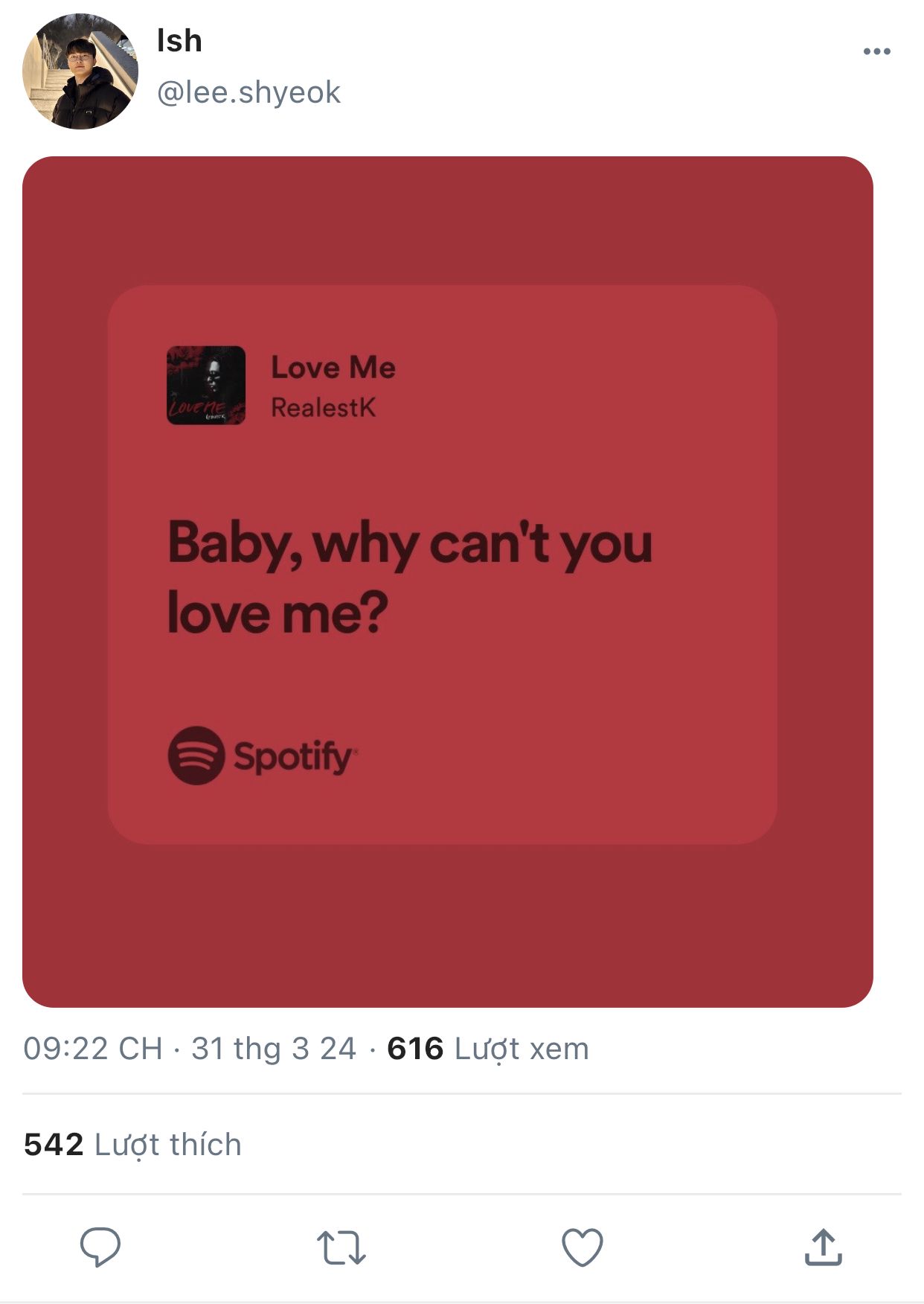Open the three-dot more options menu

876,51
